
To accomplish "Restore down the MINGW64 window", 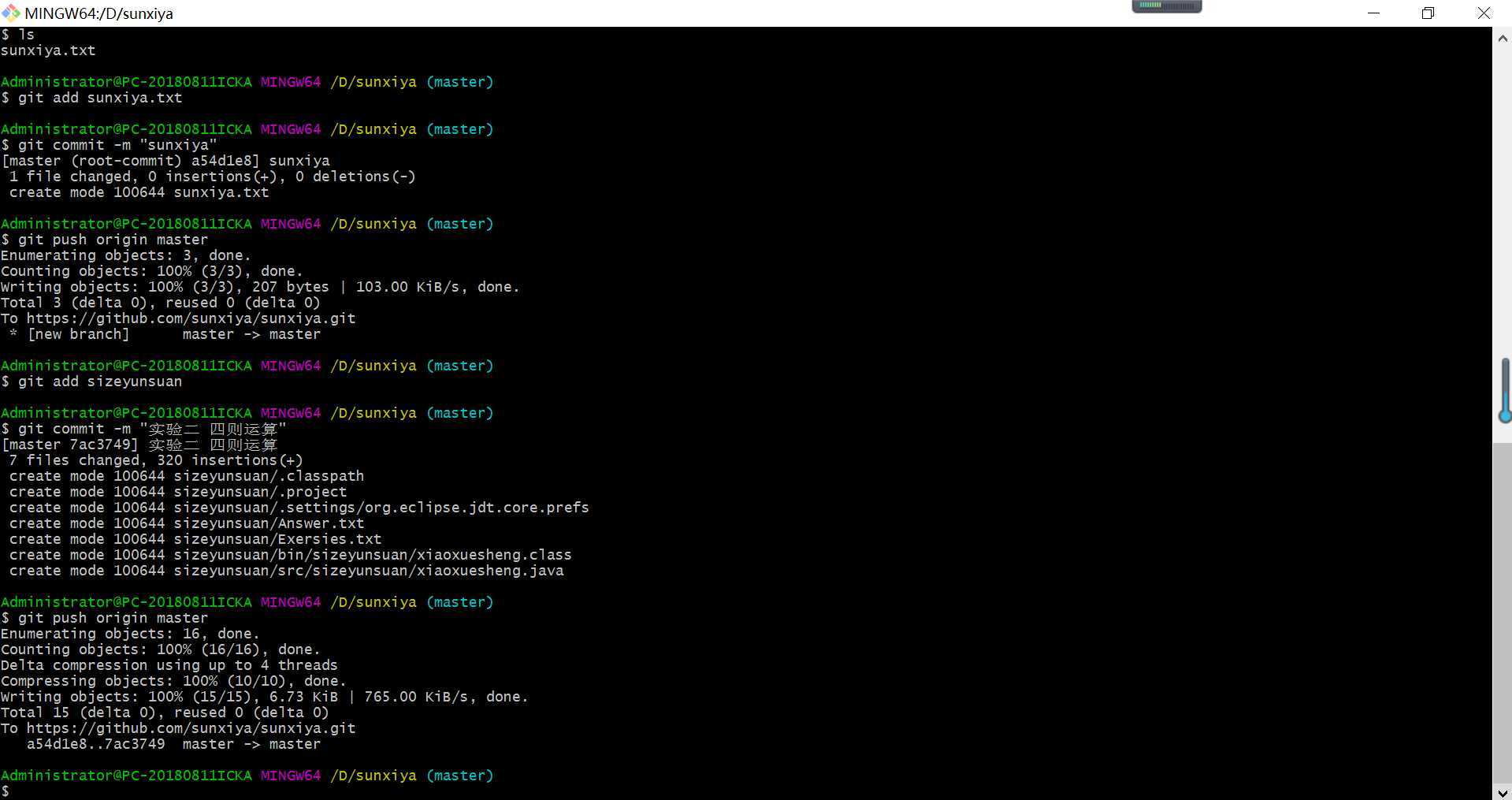I will click(x=1428, y=13).
